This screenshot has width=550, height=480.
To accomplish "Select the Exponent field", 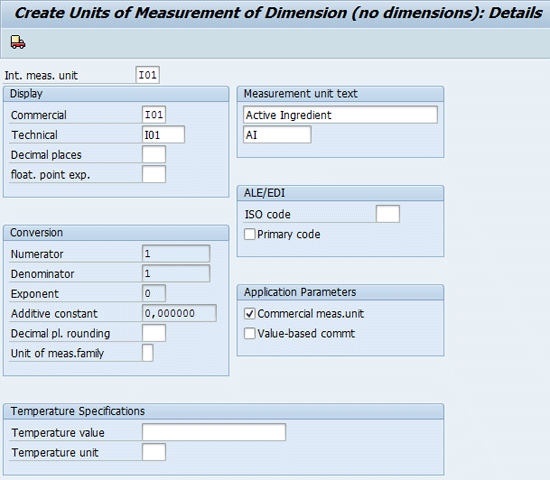I will click(154, 293).
